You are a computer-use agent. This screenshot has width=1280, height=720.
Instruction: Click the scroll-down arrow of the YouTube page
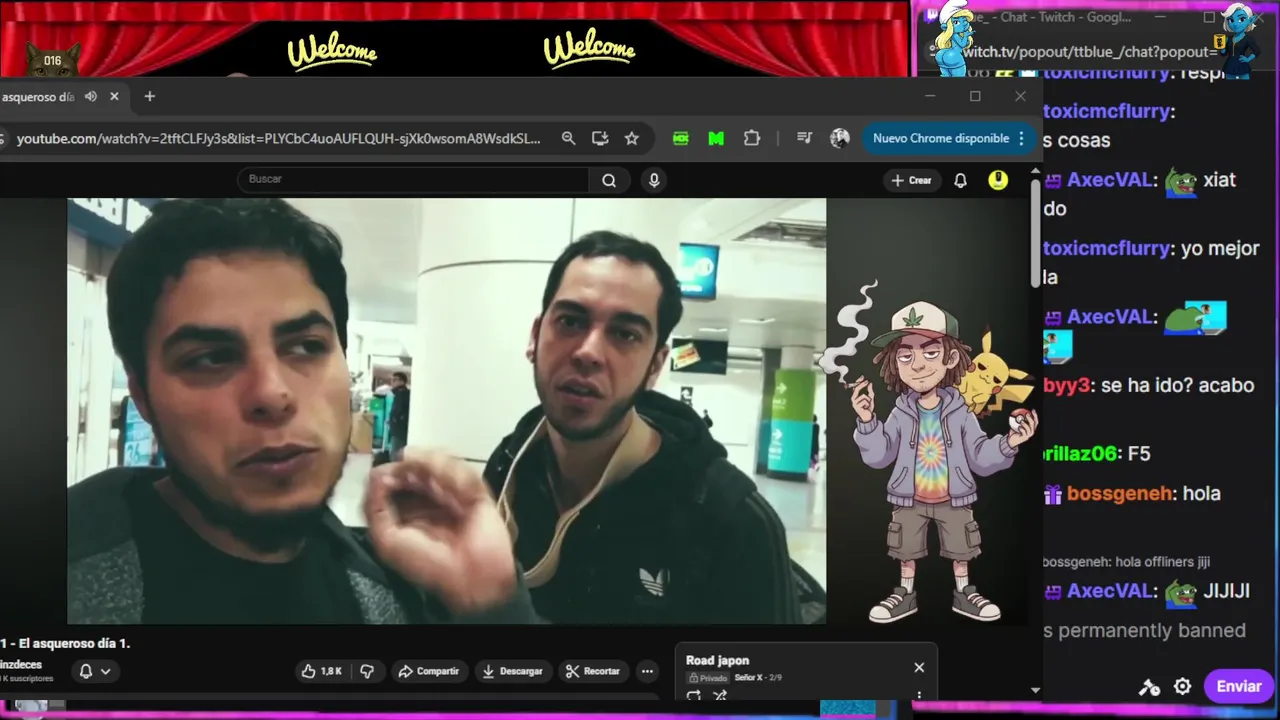pyautogui.click(x=1035, y=689)
